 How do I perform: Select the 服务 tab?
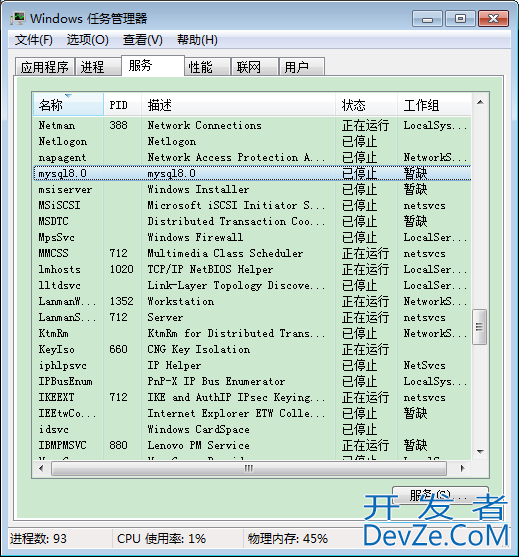[x=153, y=66]
